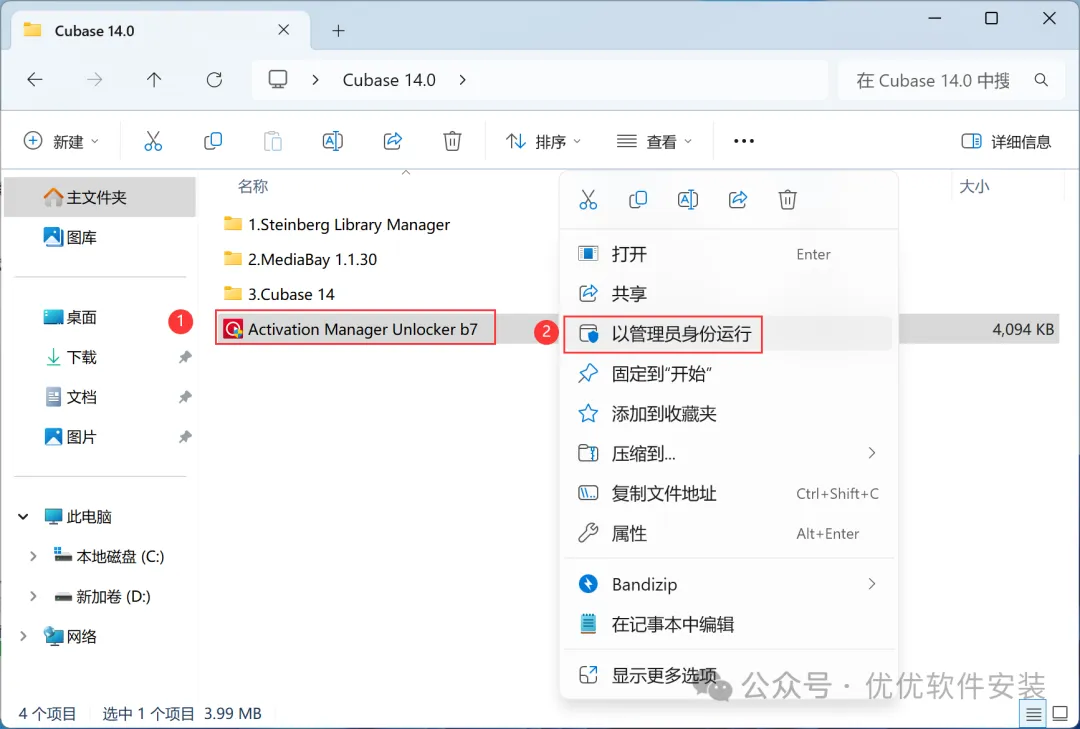Open the Bandizip submenu

coord(871,584)
